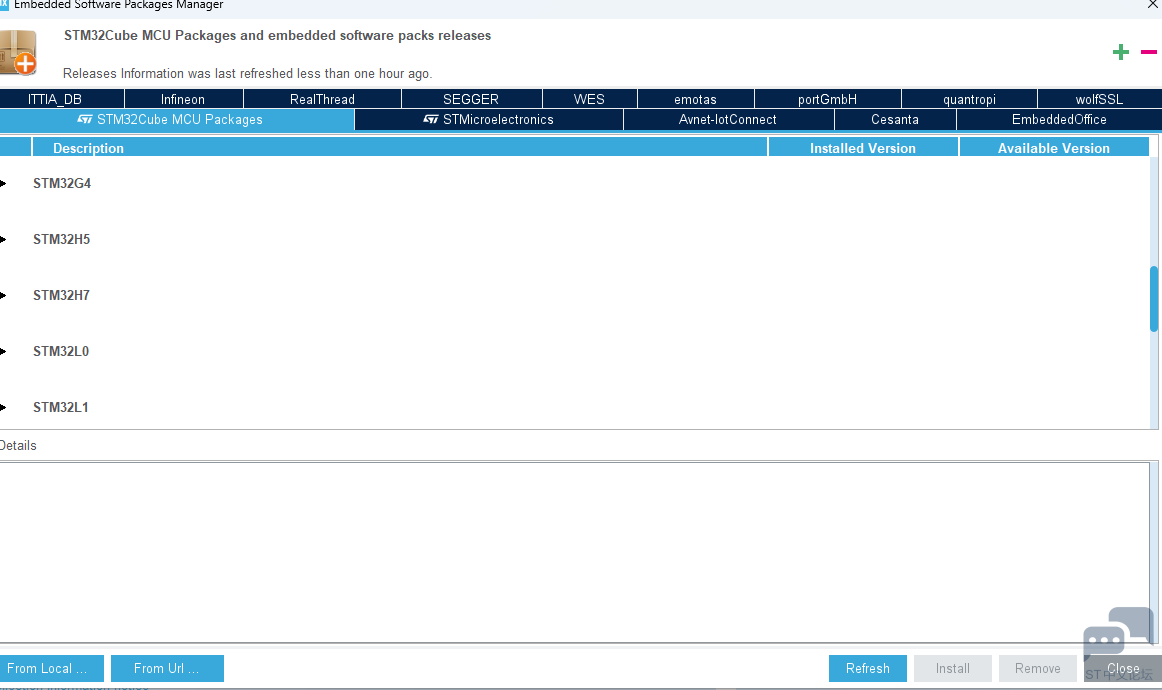The image size is (1162, 690).
Task: Expand the STM32G4 package row
Action: 3,183
